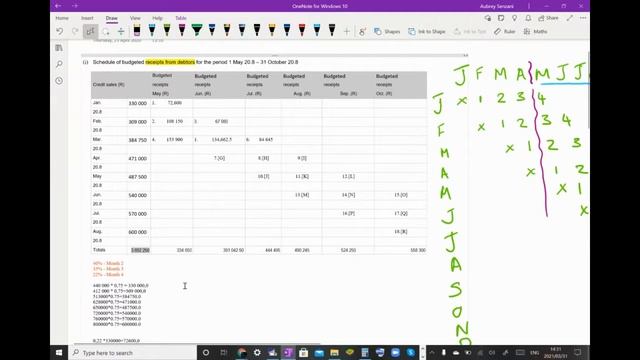Add a new pen with plus button
The image size is (640, 360).
point(347,31)
